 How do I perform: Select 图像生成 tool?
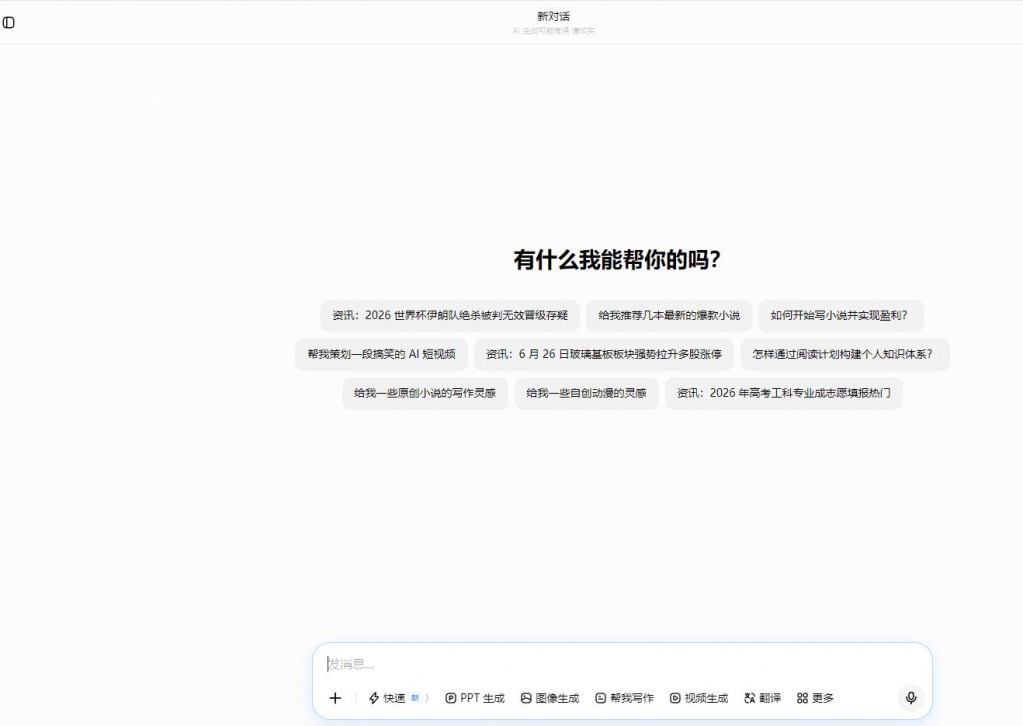[x=550, y=698]
